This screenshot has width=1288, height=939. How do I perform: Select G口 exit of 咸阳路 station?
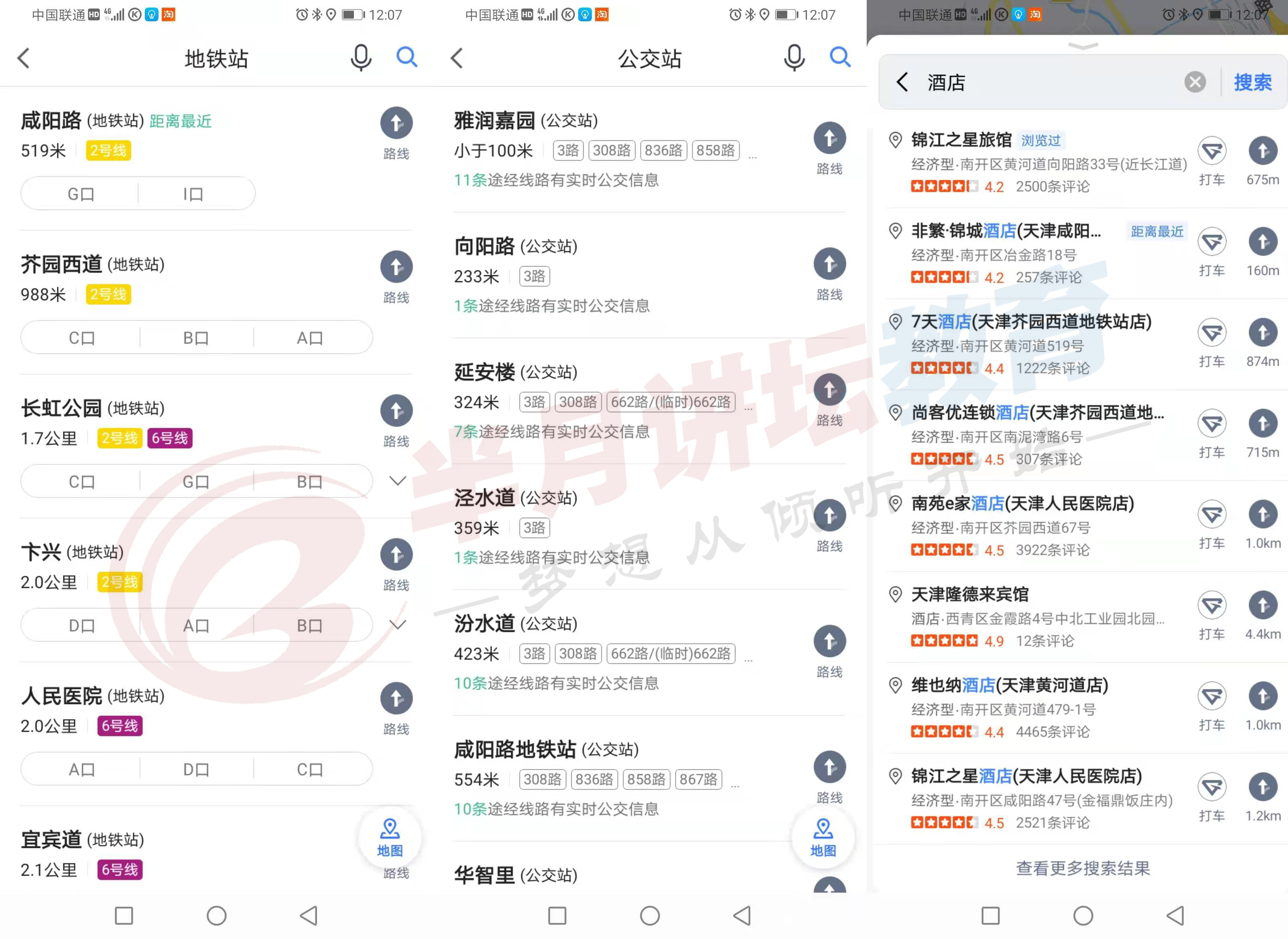click(80, 194)
